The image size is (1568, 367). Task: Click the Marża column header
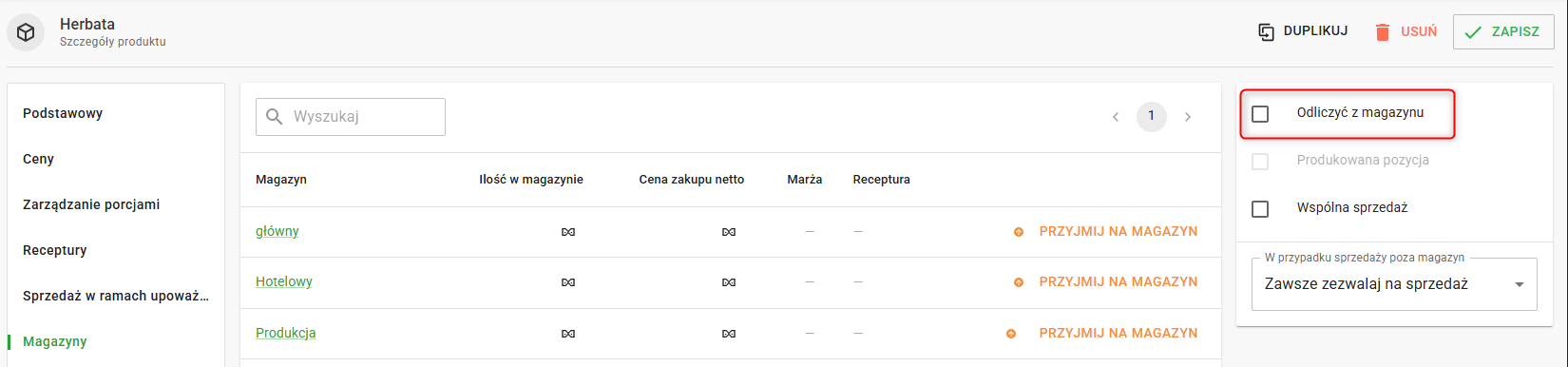click(x=805, y=180)
